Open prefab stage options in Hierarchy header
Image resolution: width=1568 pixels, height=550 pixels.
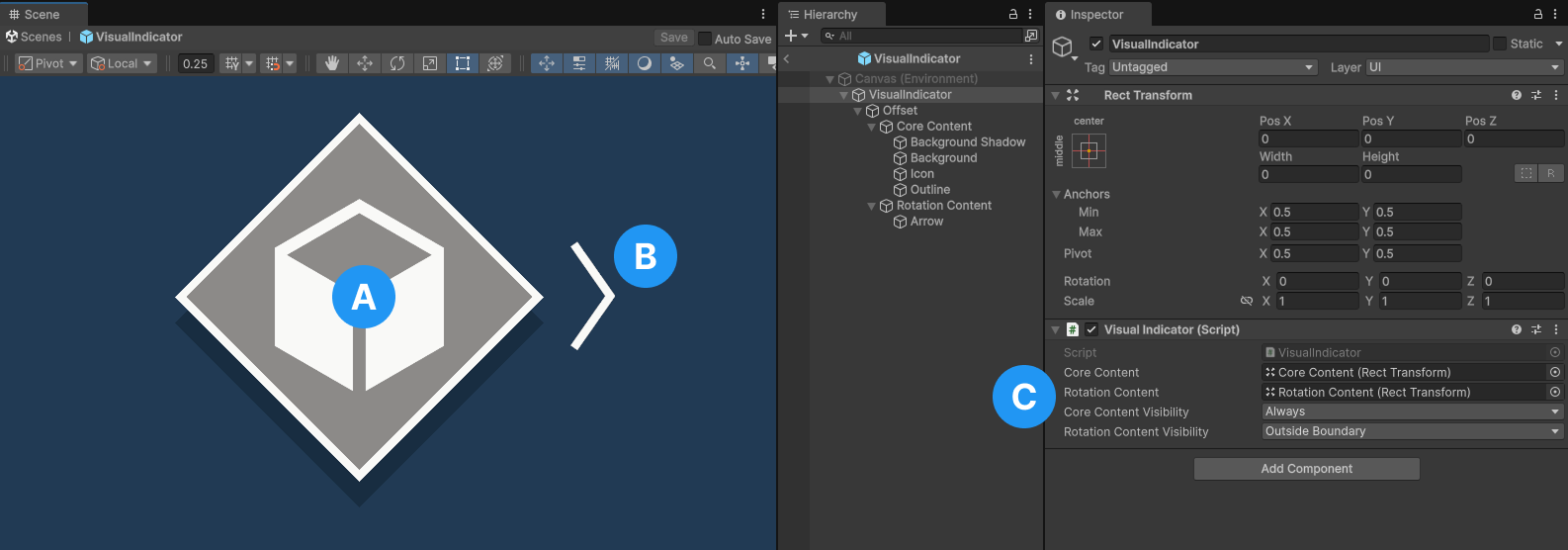click(x=1031, y=58)
